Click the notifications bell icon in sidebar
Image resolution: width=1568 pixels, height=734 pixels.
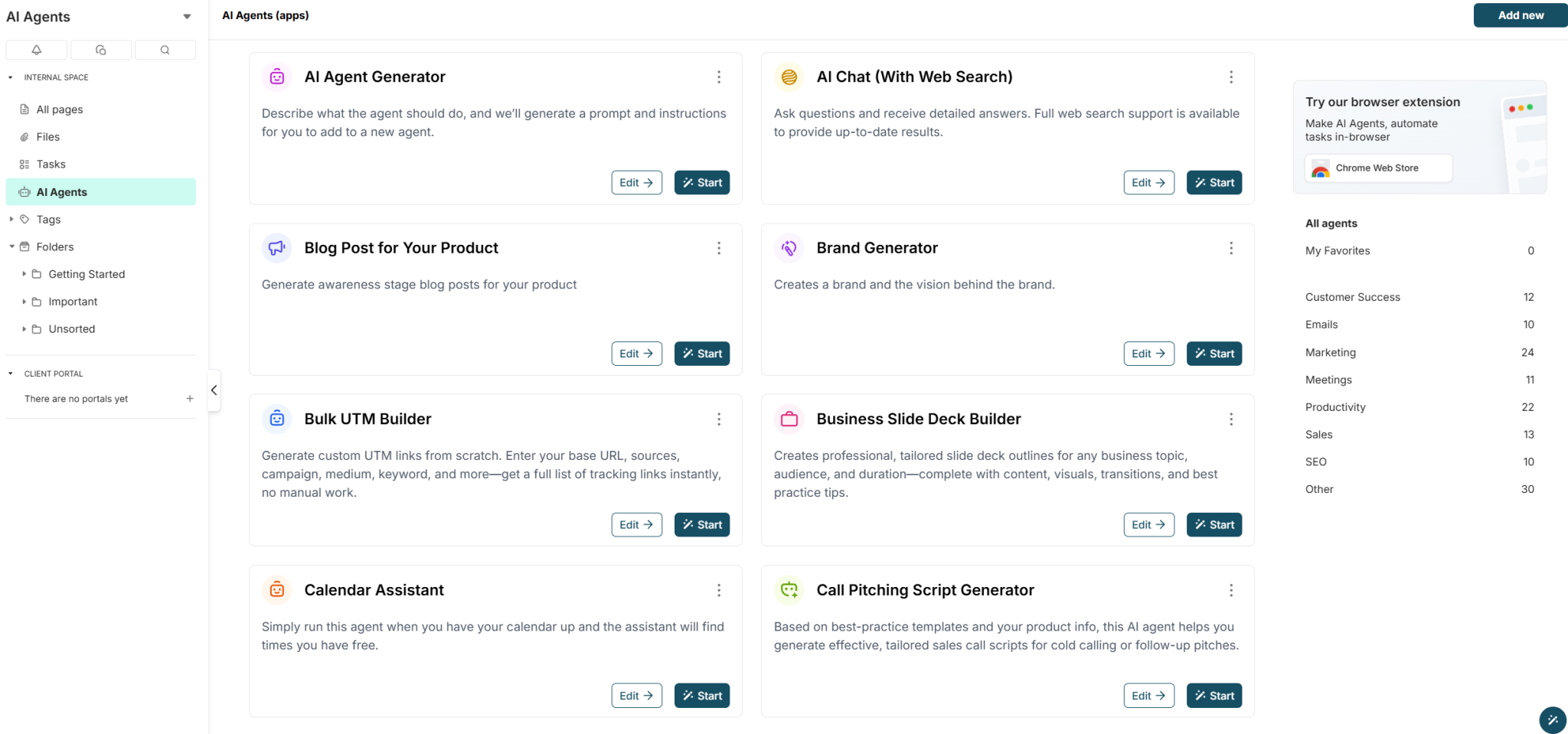(36, 49)
